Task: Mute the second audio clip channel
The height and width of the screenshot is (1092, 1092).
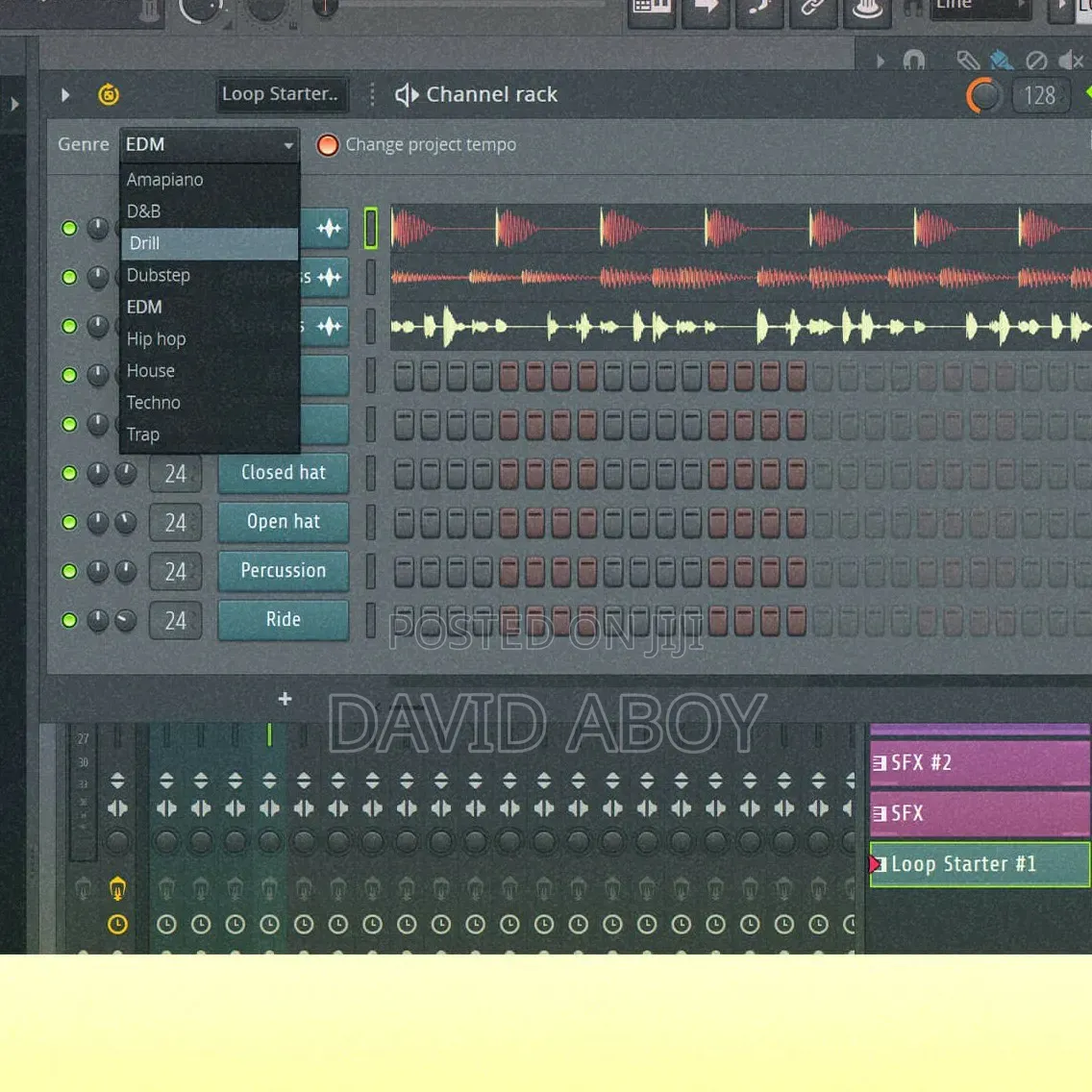Action: pos(69,277)
